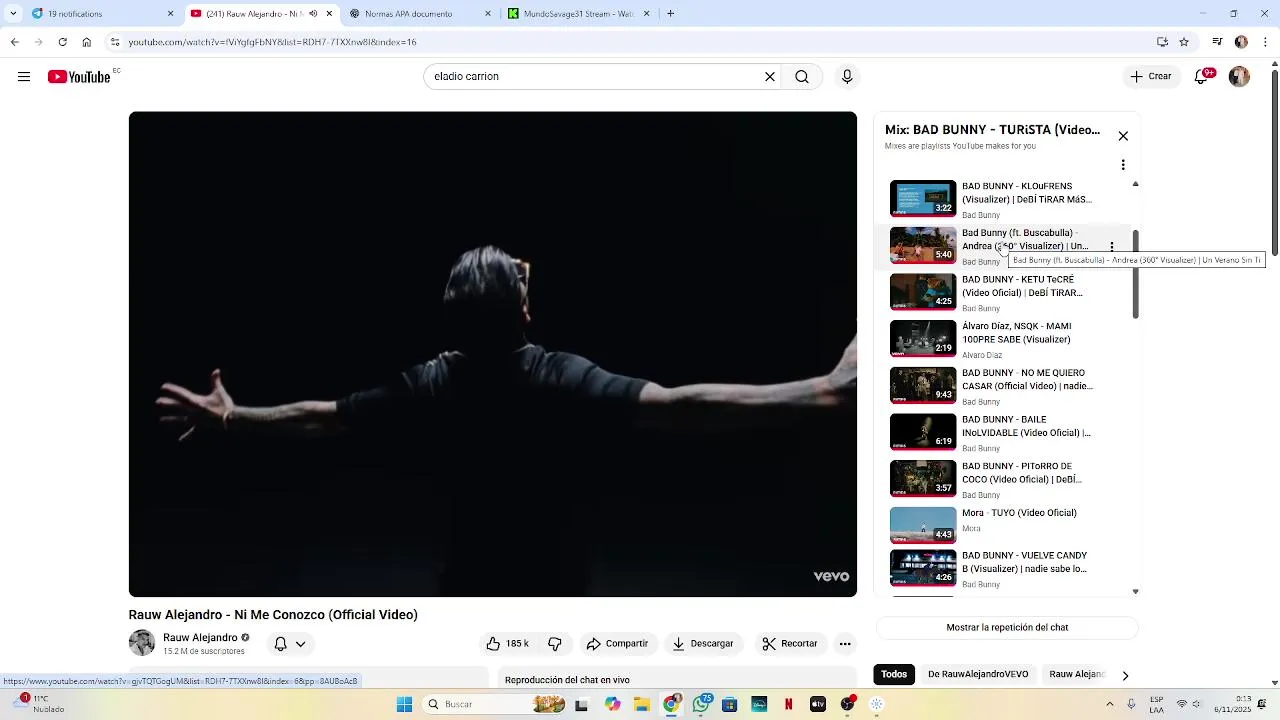This screenshot has height=720, width=1280.
Task: Bookmark this page with the star
Action: point(1184,42)
